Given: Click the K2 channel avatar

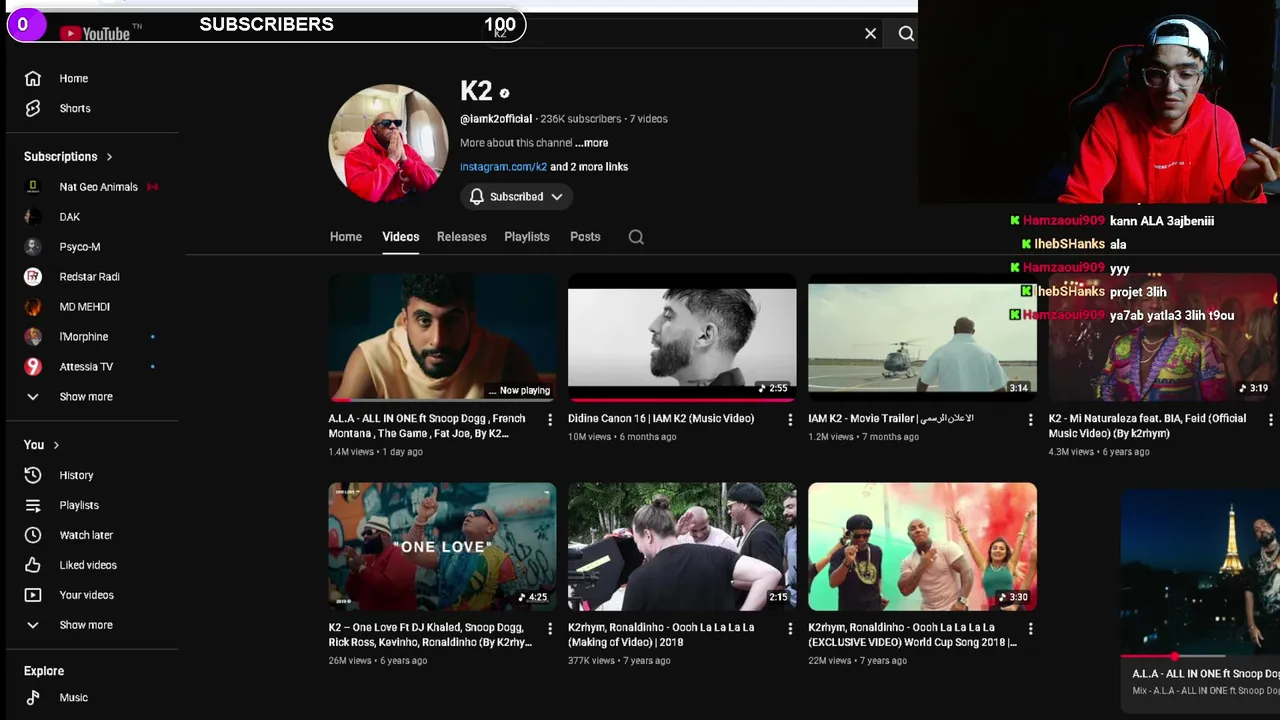Looking at the screenshot, I should 388,143.
